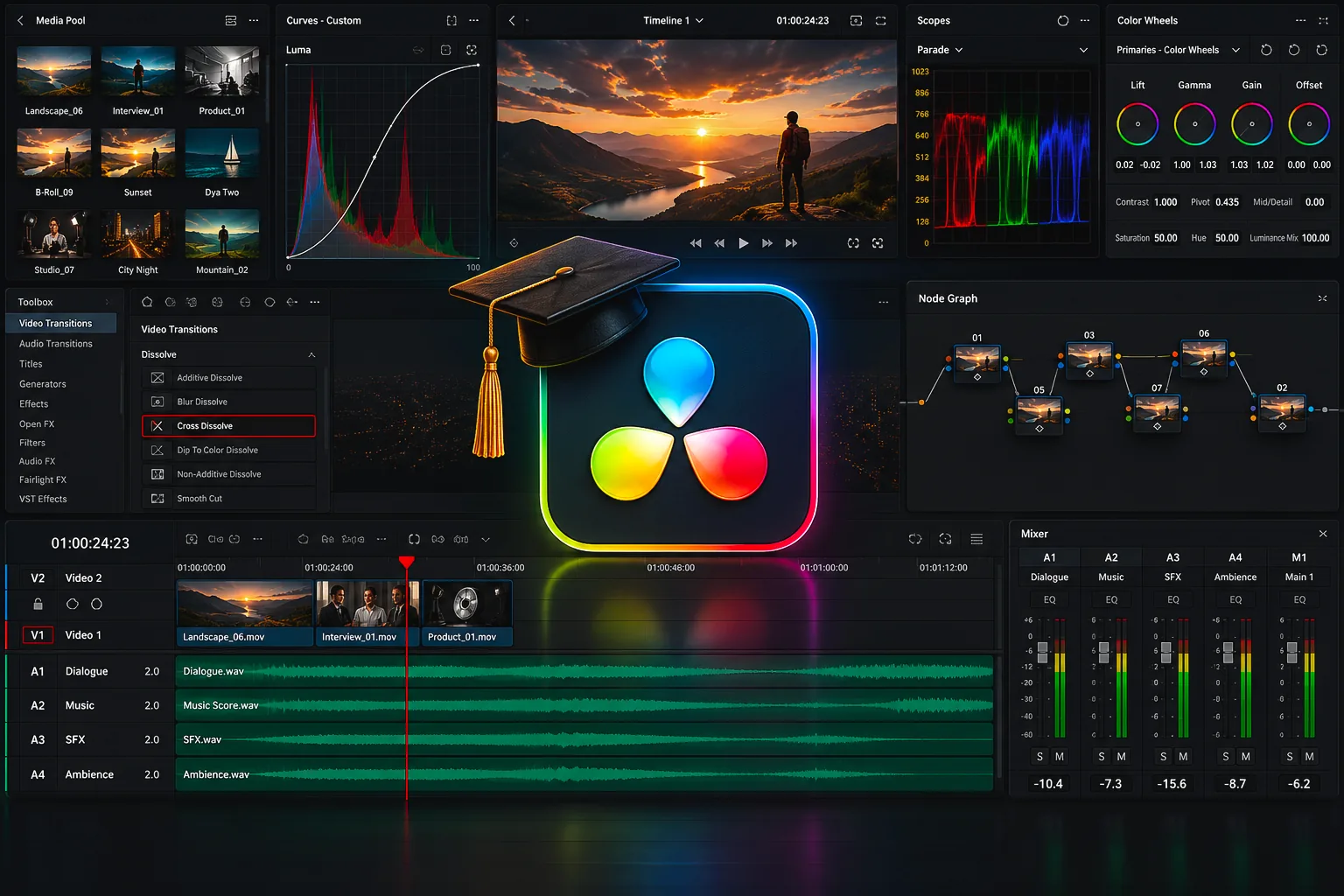Click the icon left of Smooth Cut
Viewport: 1344px width, 896px height.
coord(157,499)
